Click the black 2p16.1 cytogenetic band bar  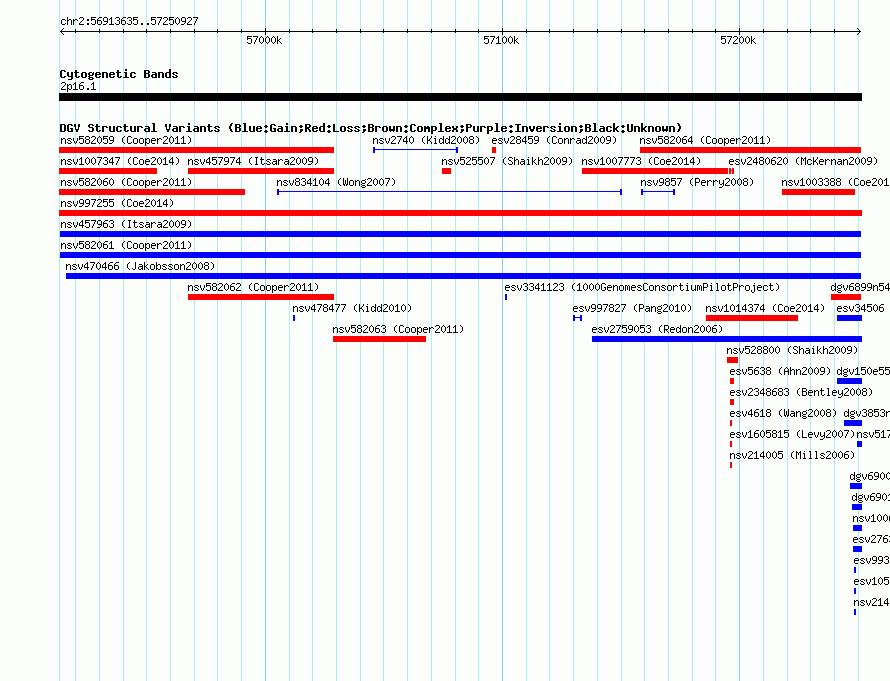460,97
